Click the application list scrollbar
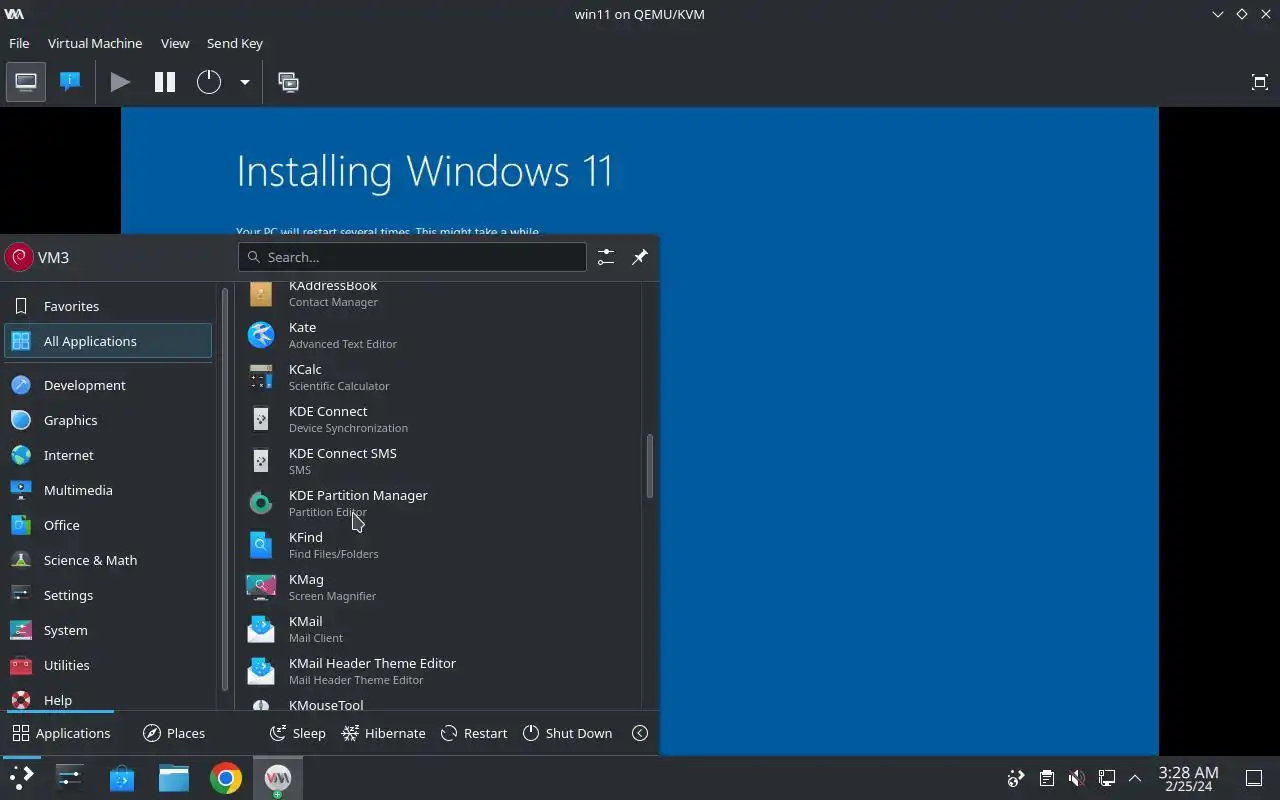The width and height of the screenshot is (1280, 800). coord(649,466)
